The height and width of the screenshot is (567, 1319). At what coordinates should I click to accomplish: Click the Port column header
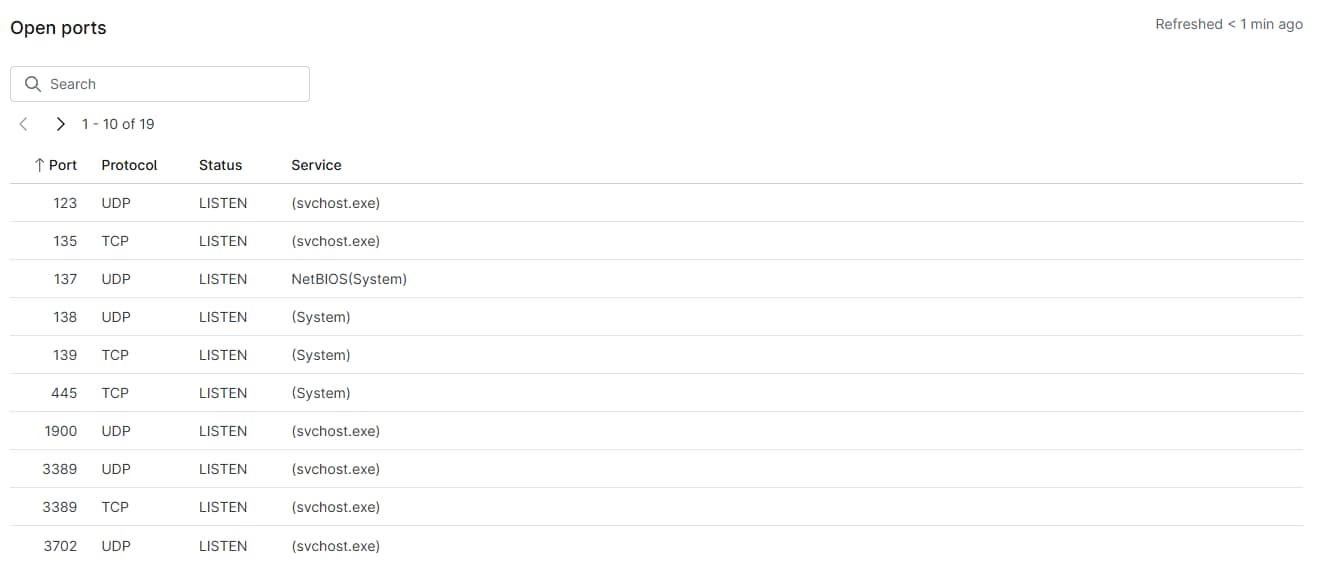[x=63, y=165]
